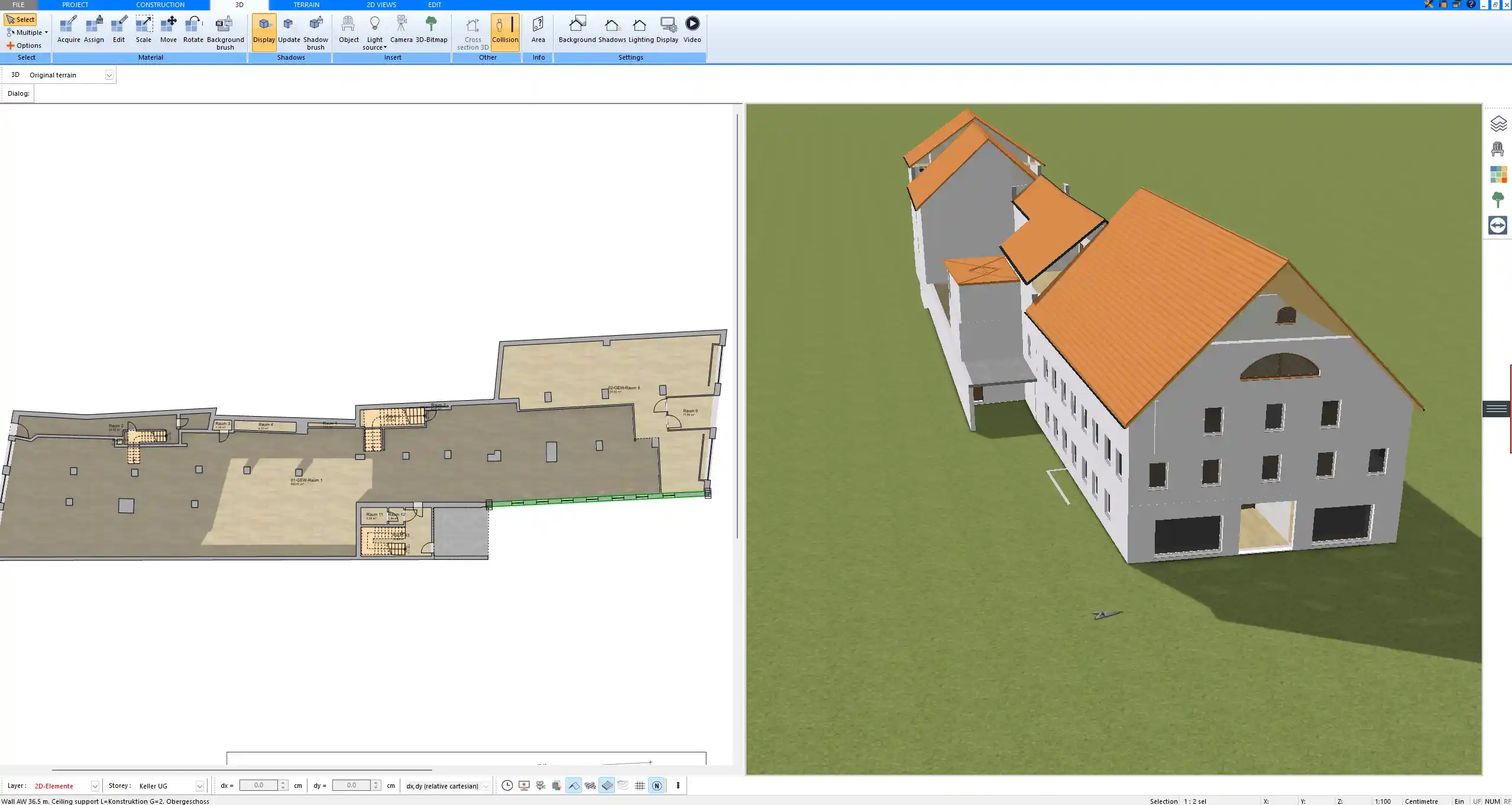Open plants tree icon in right sidebar
The image size is (1512, 805).
(x=1498, y=200)
